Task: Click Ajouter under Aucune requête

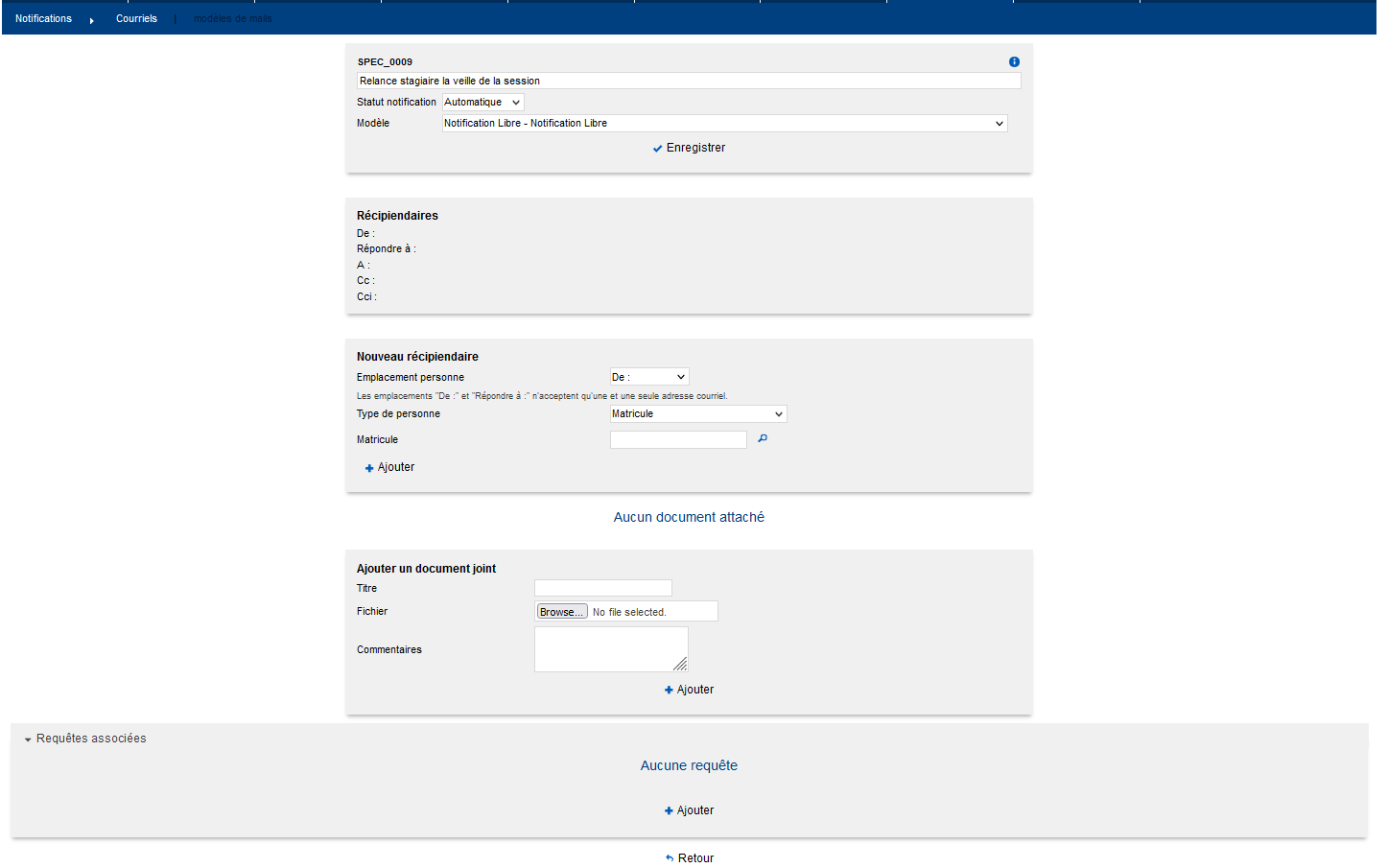Action: coord(689,810)
